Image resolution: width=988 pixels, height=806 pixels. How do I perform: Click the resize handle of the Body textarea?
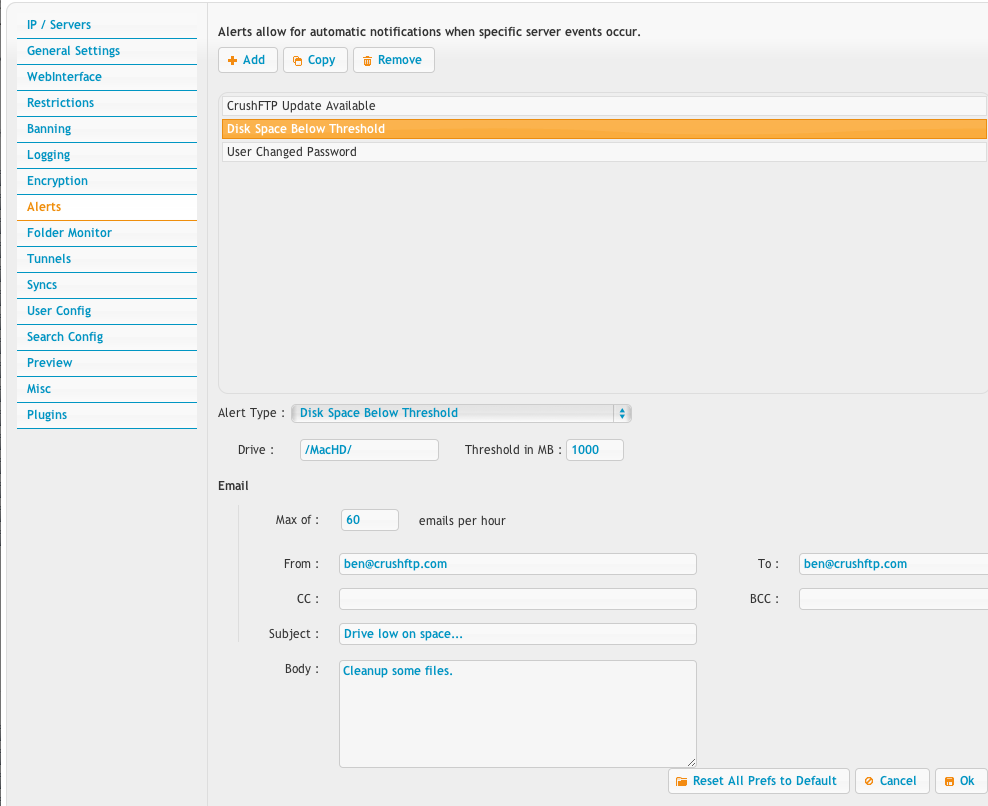(x=691, y=763)
